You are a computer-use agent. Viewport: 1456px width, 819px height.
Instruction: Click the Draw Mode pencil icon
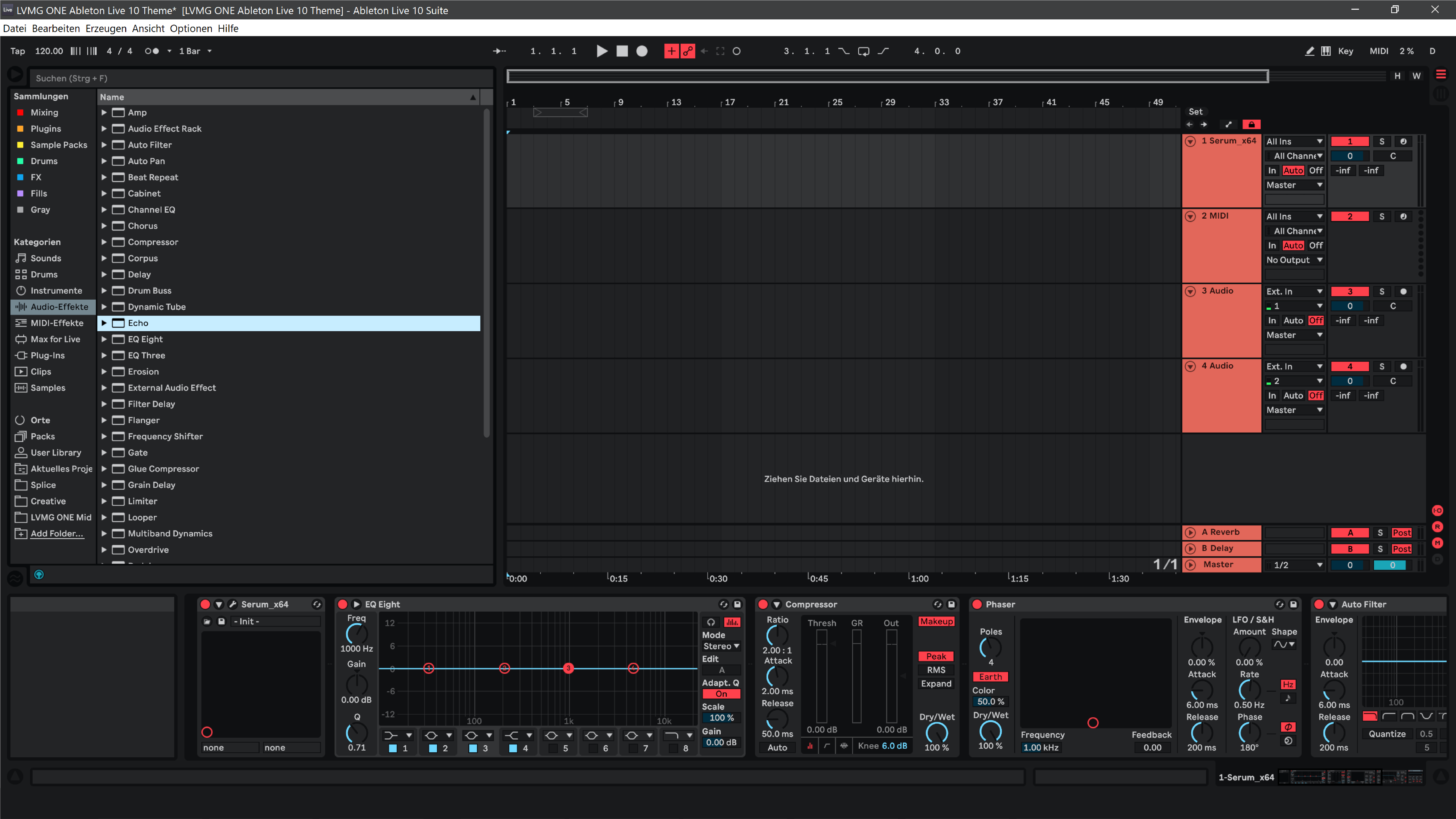coord(1310,51)
